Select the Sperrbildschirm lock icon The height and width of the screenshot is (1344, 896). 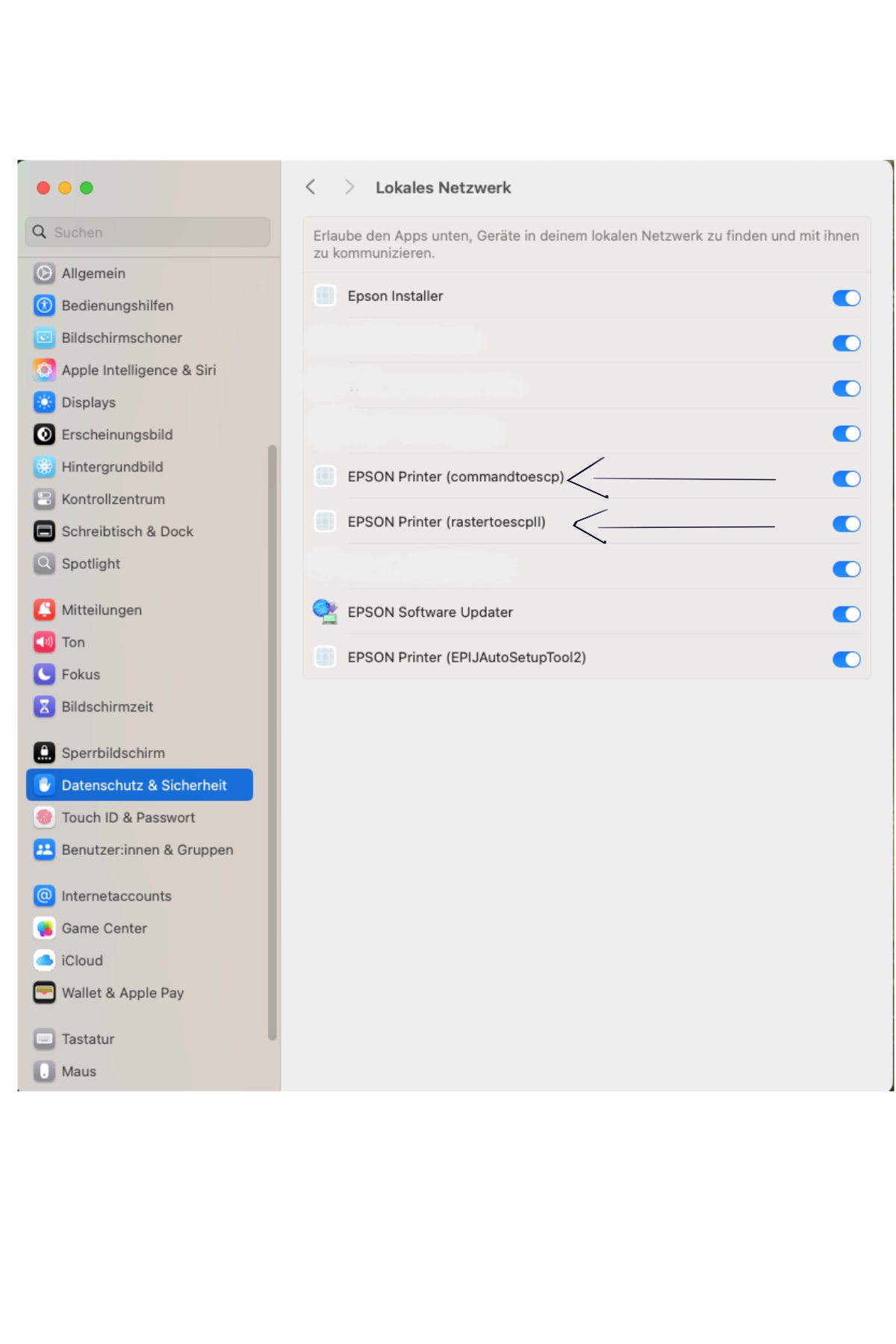click(45, 753)
